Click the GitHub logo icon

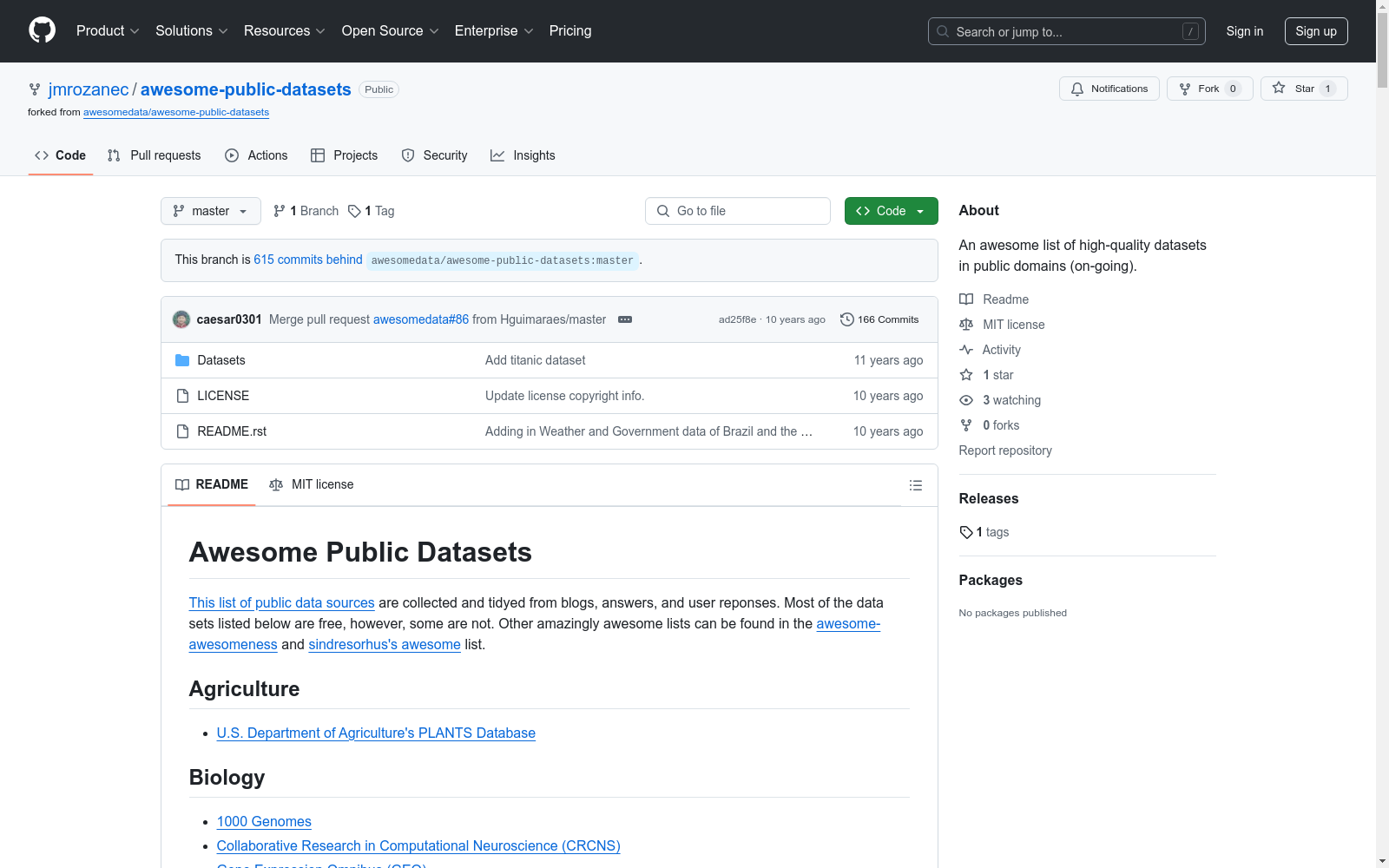click(x=42, y=30)
